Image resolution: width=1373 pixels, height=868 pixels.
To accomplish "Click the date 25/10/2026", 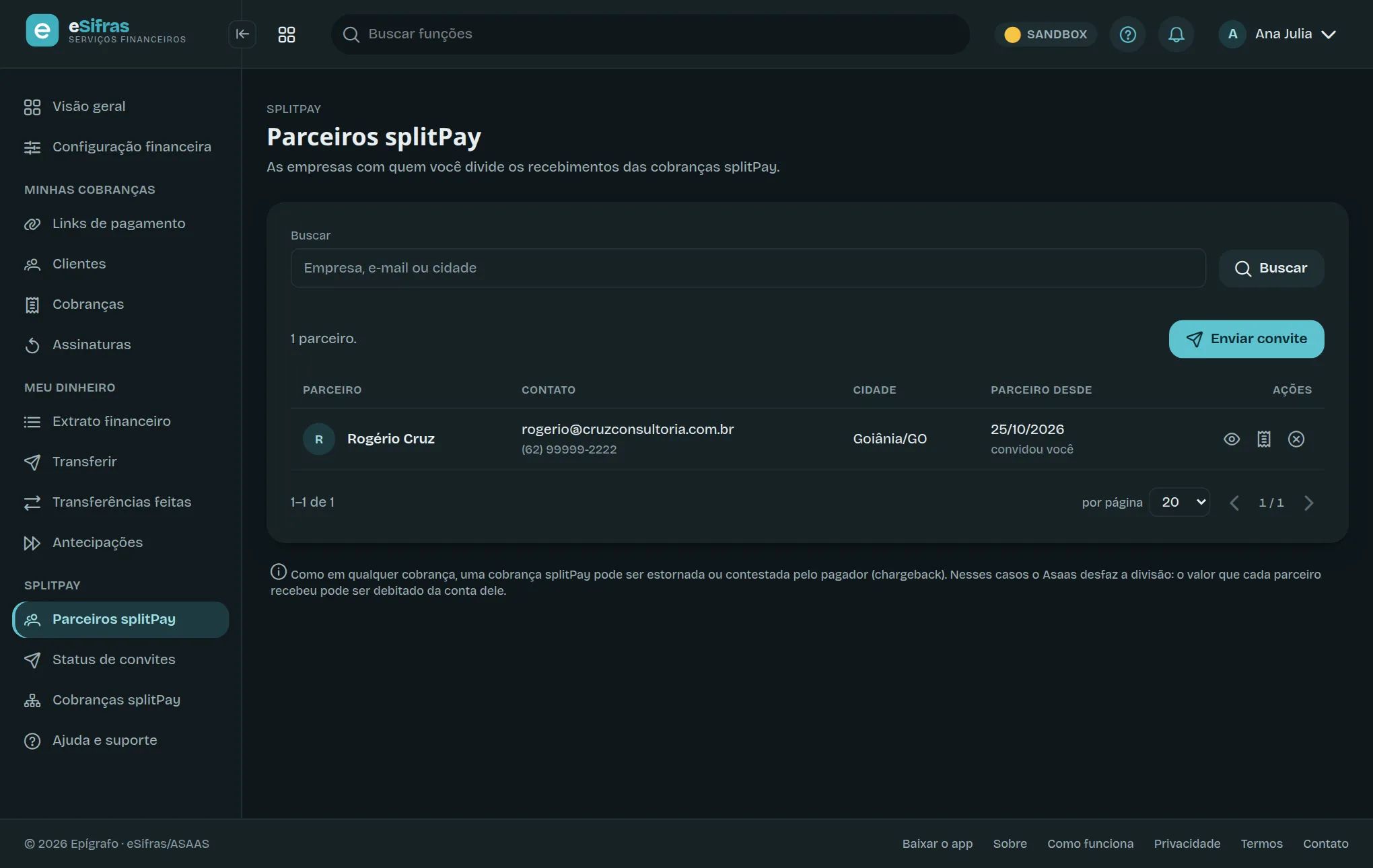I will (x=1027, y=429).
